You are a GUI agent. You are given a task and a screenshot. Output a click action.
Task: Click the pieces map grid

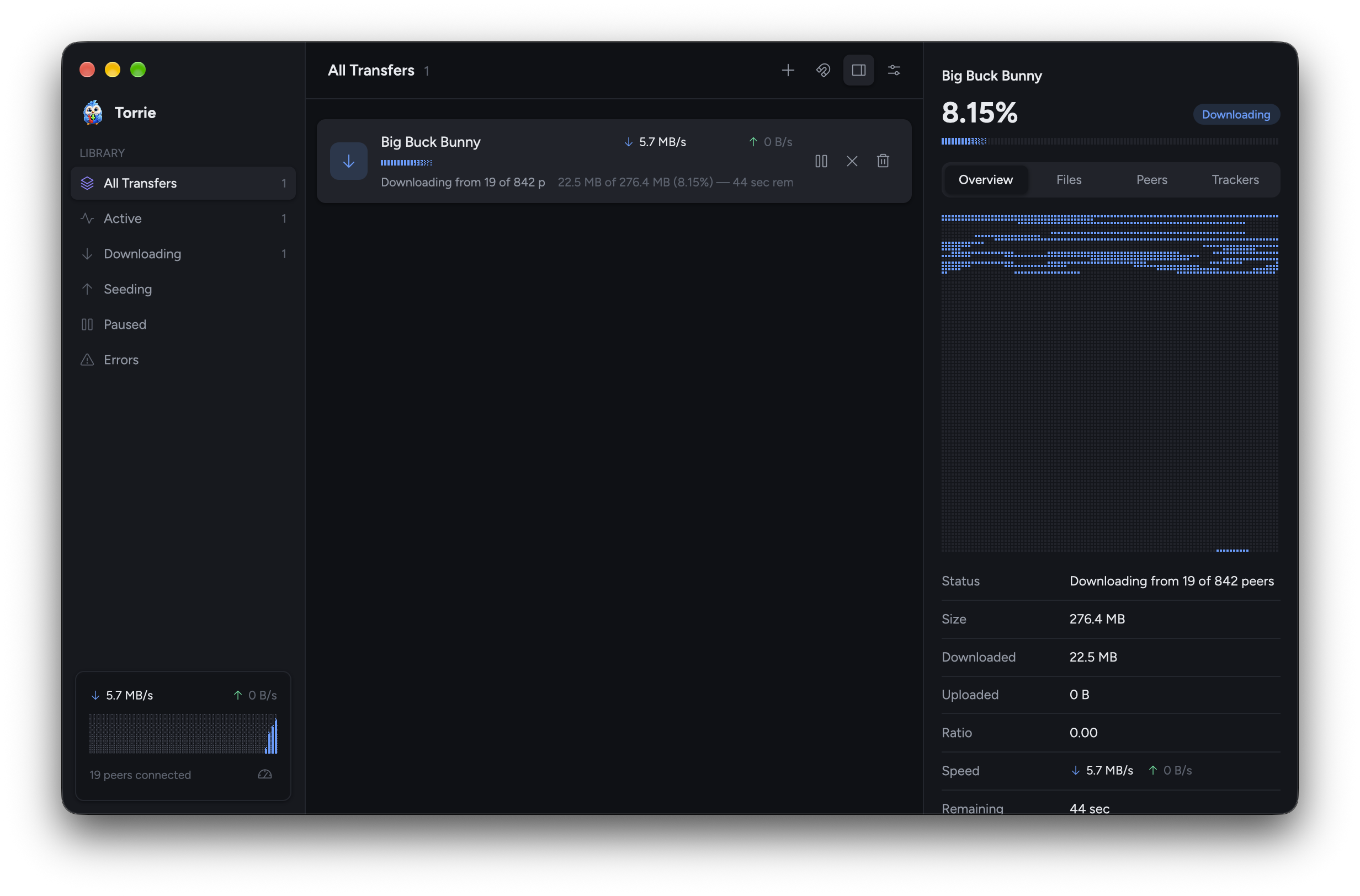point(1109,383)
